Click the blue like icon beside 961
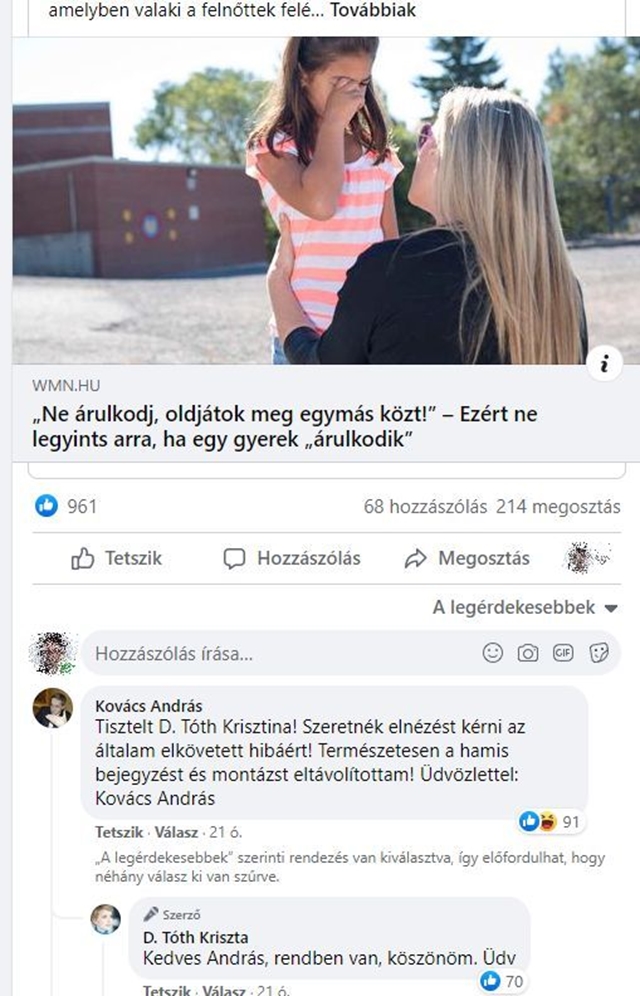Viewport: 640px width, 996px height. click(46, 506)
